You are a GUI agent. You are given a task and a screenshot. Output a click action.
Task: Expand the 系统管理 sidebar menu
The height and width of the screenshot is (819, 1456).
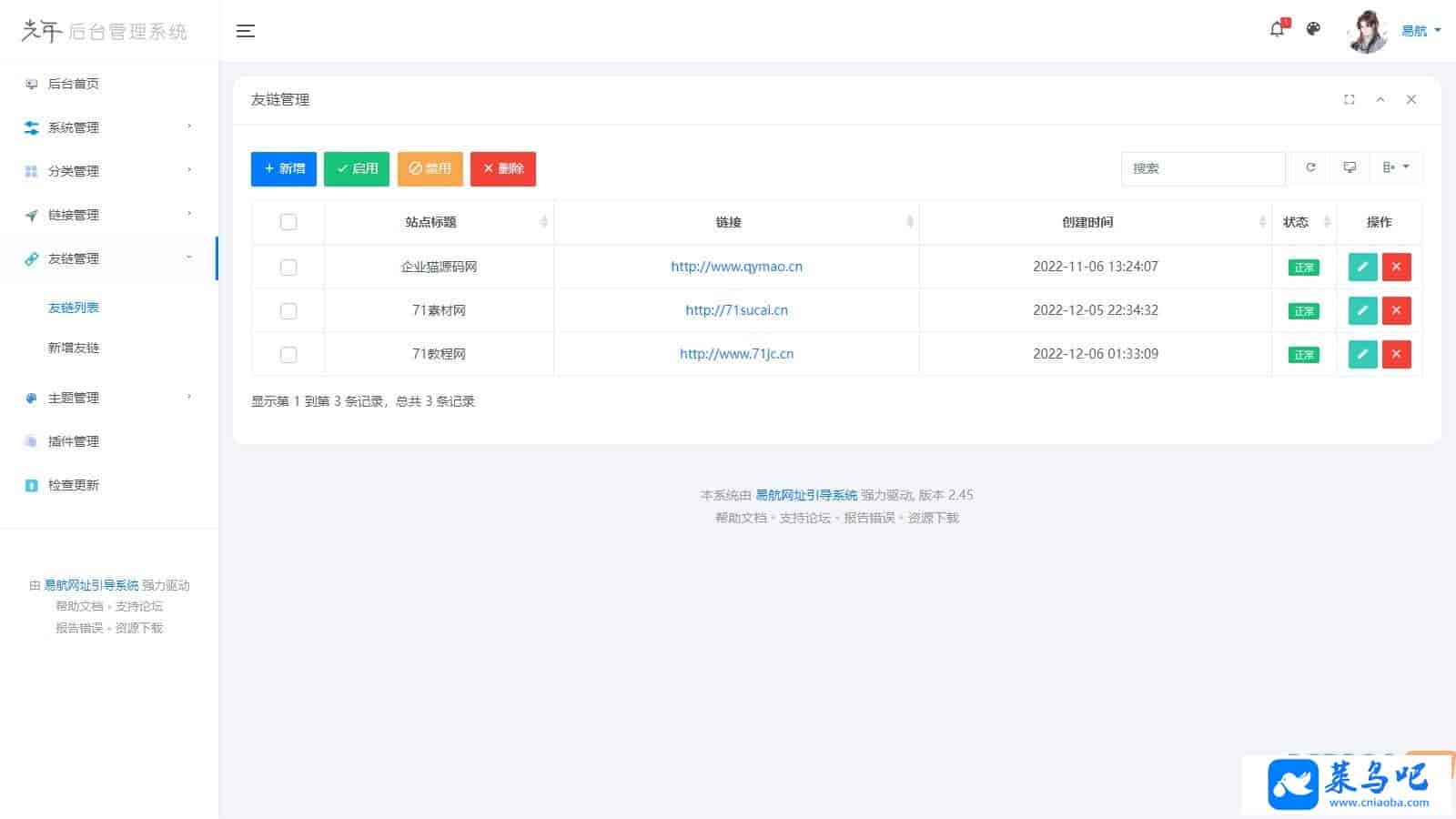(109, 127)
